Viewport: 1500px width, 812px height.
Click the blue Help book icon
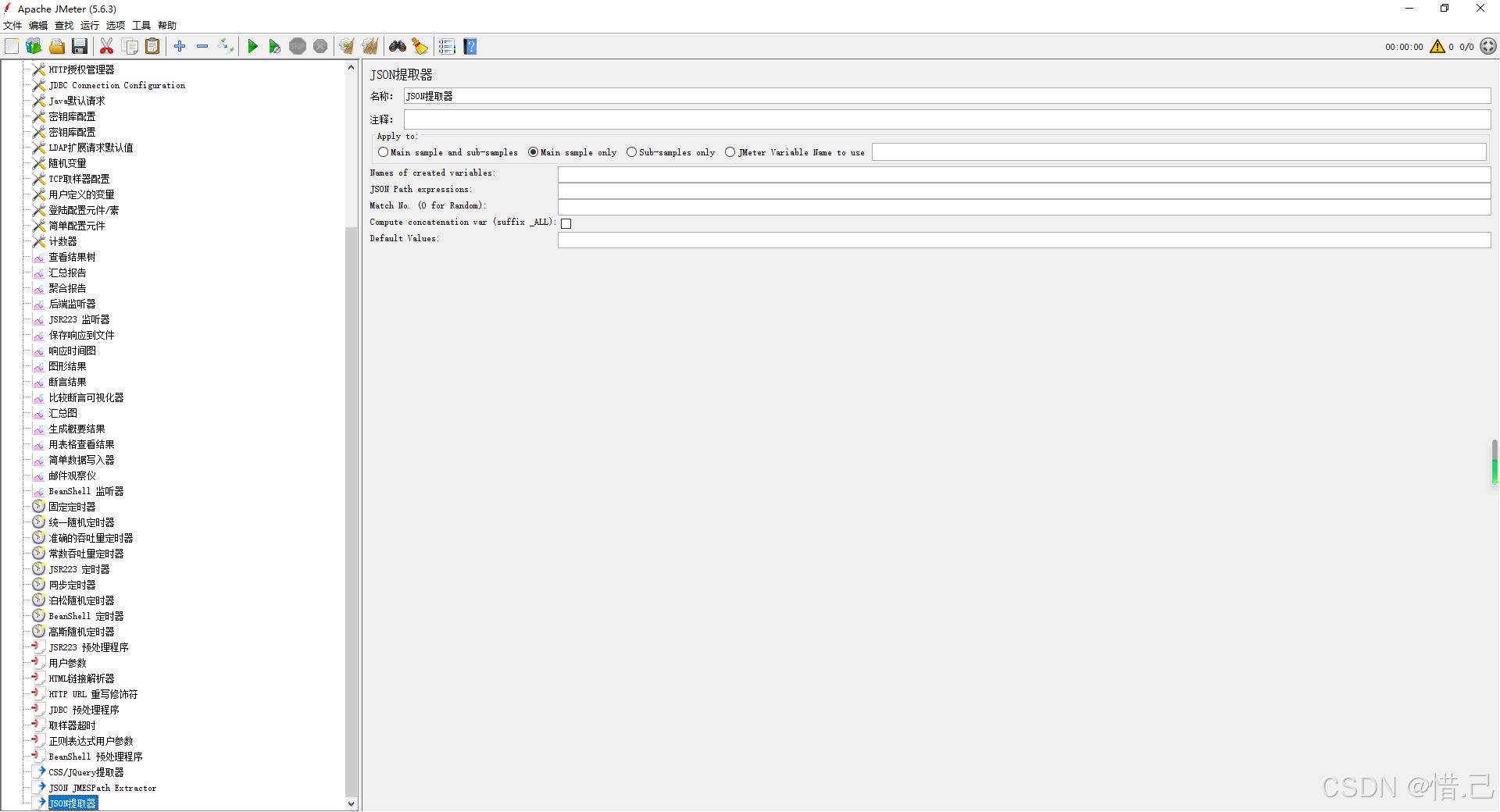[470, 47]
